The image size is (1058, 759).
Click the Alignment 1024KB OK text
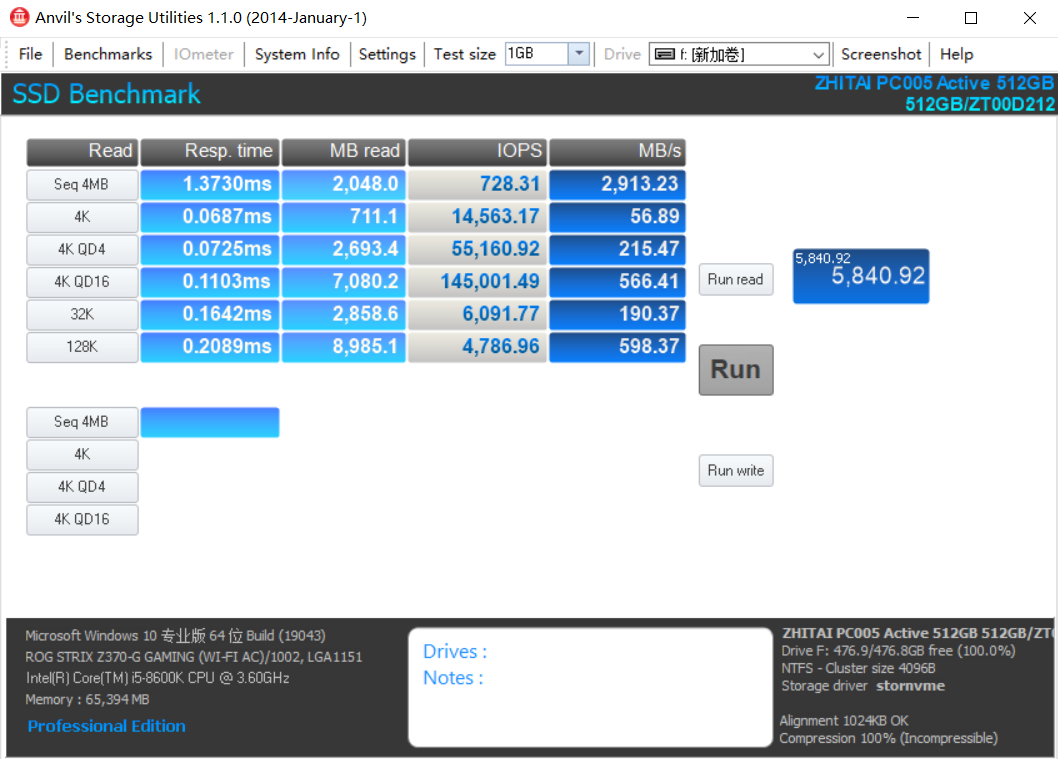844,721
